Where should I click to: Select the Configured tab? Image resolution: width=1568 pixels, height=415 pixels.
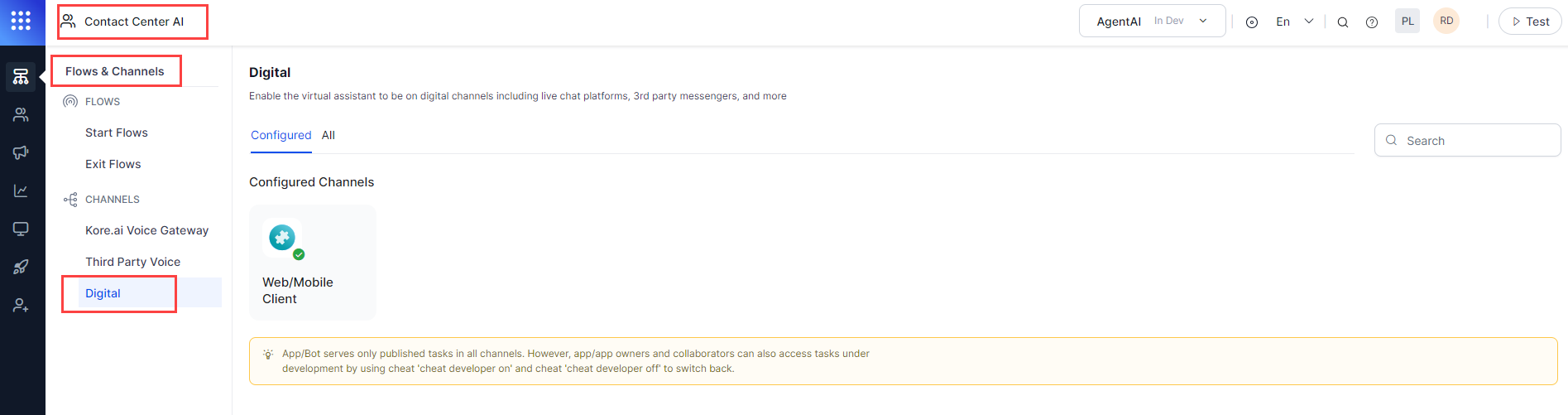tap(281, 135)
